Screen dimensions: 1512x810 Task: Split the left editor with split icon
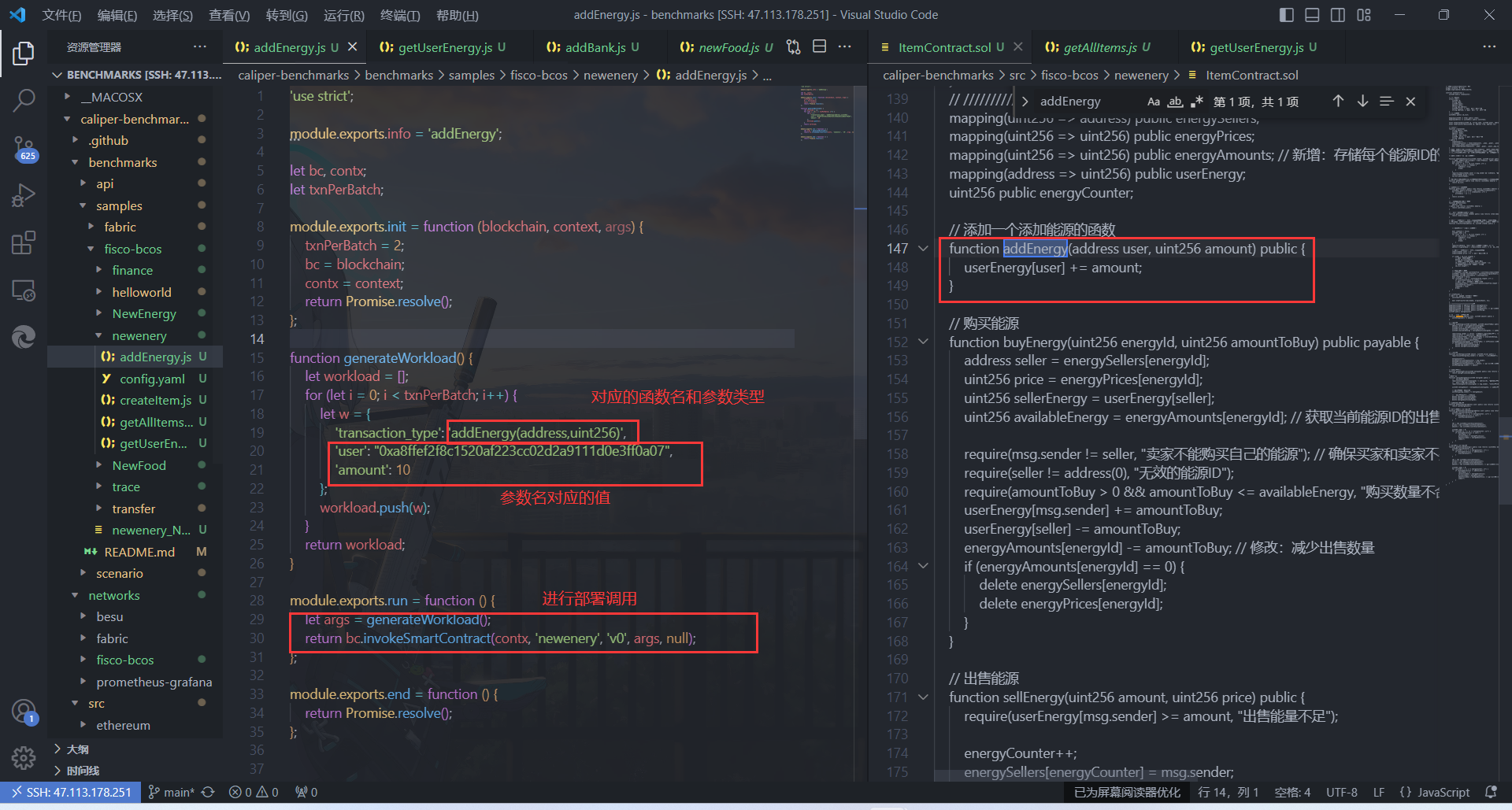tap(819, 47)
